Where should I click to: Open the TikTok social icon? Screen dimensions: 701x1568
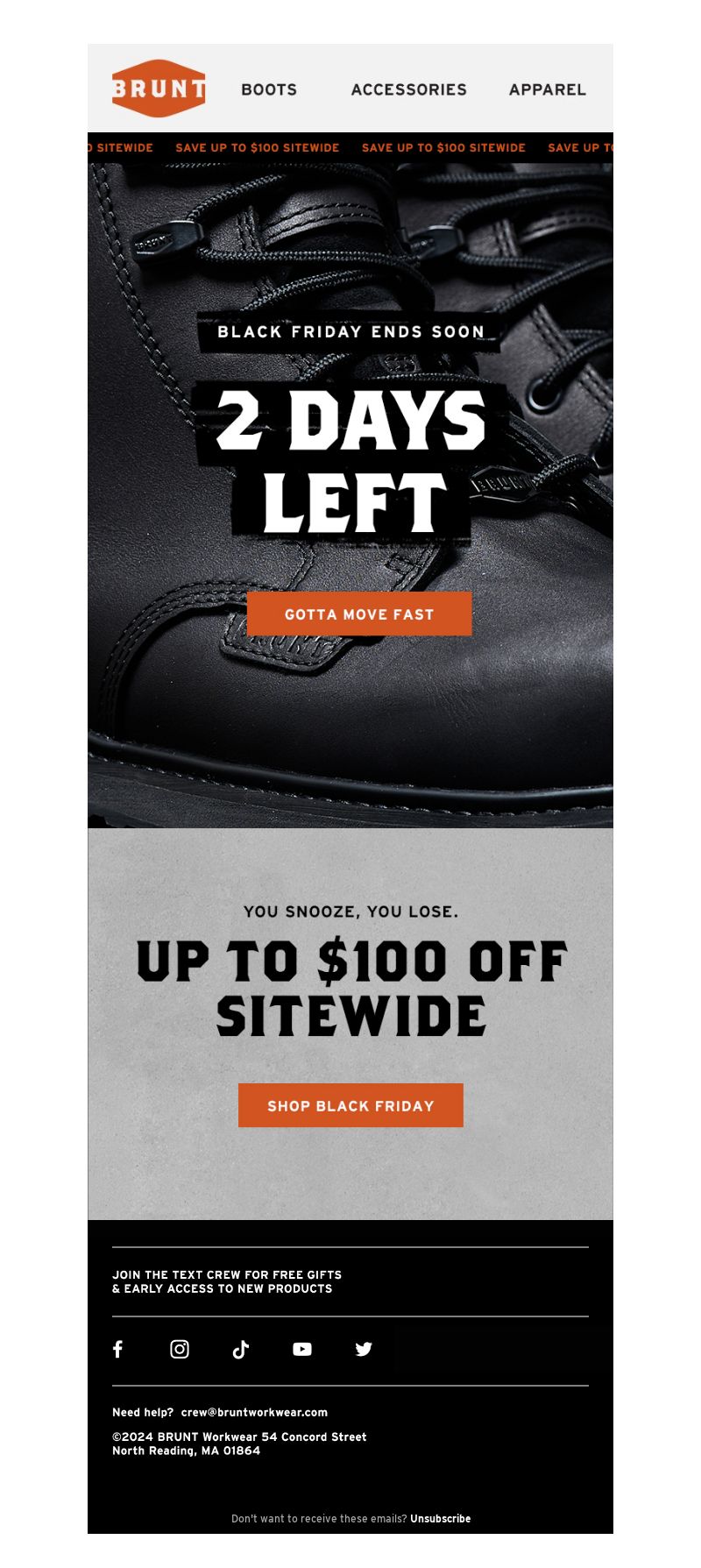tap(241, 1349)
